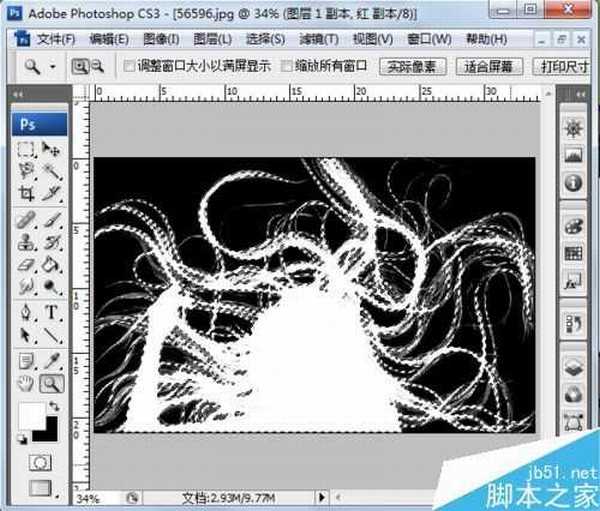This screenshot has height=511, width=600.
Task: Select the Dodge tool
Action: coord(52,286)
